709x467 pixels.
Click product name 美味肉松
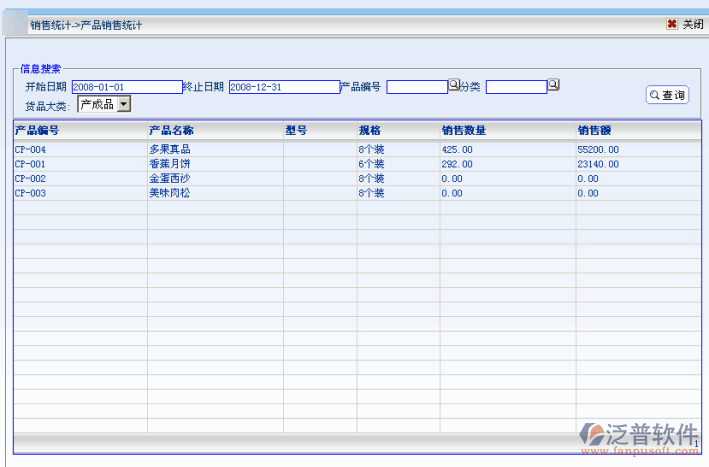[170, 193]
